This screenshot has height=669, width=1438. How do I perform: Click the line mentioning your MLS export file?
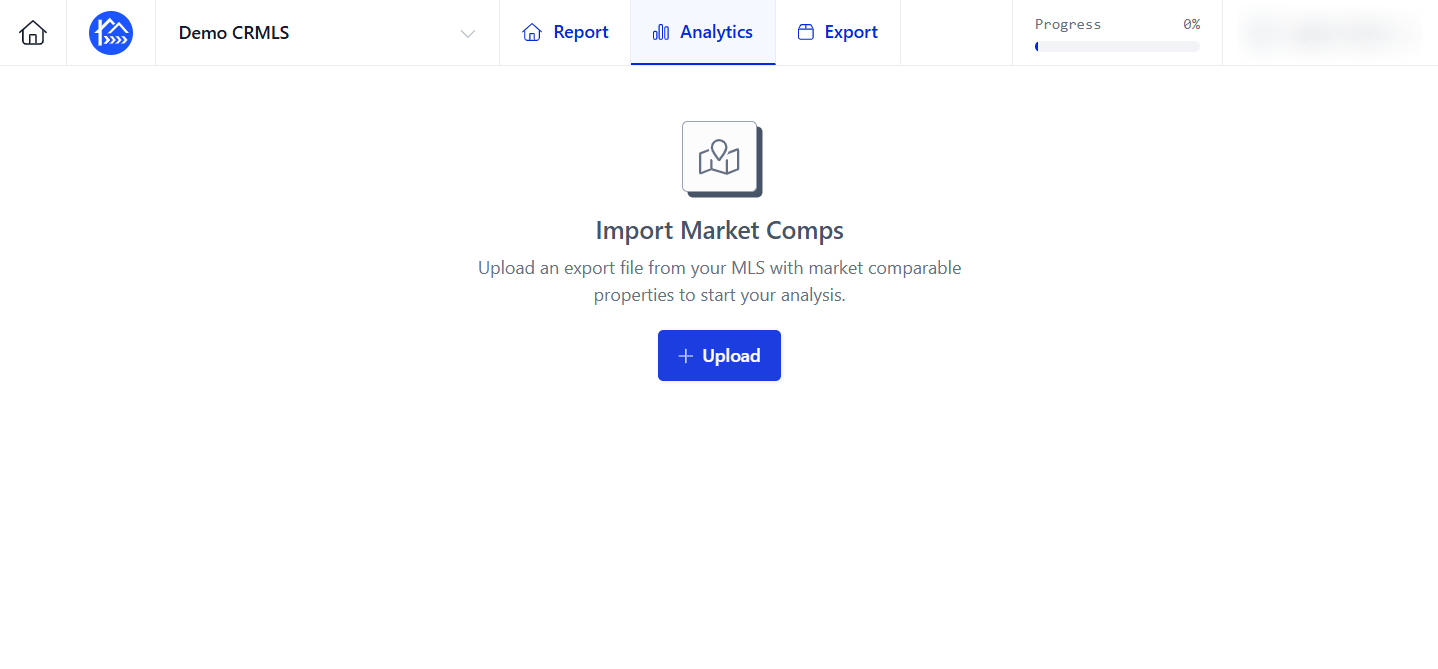[720, 268]
